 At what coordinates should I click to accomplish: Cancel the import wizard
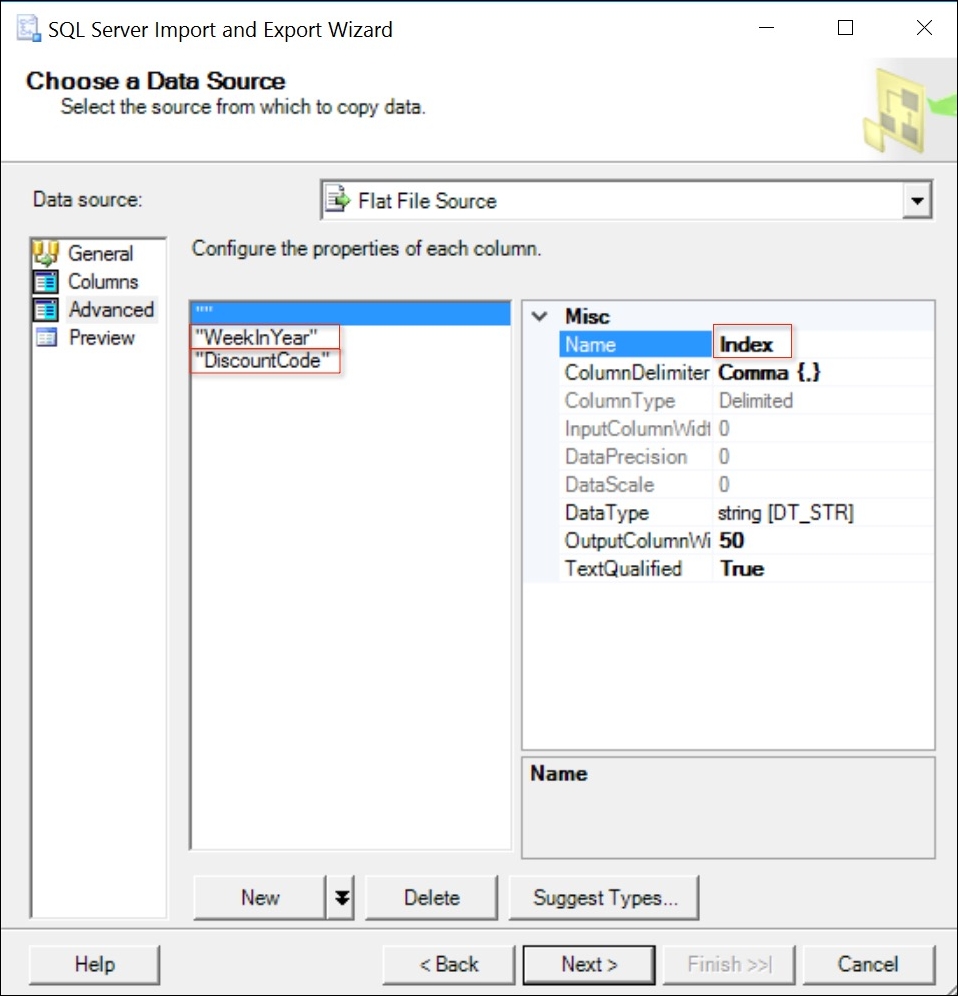tap(868, 964)
